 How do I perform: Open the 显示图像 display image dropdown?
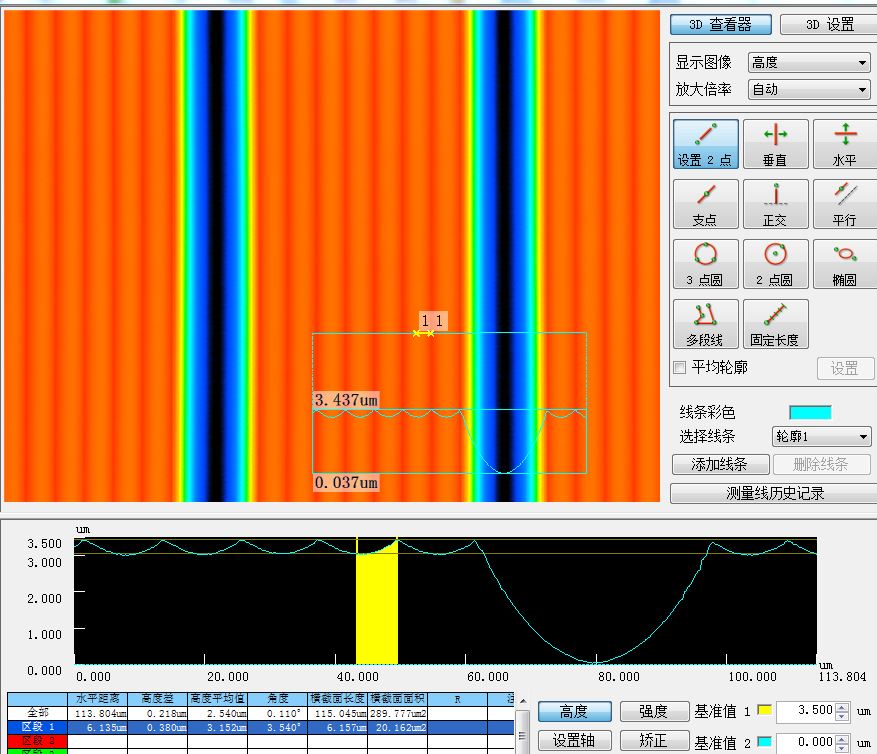pyautogui.click(x=809, y=63)
